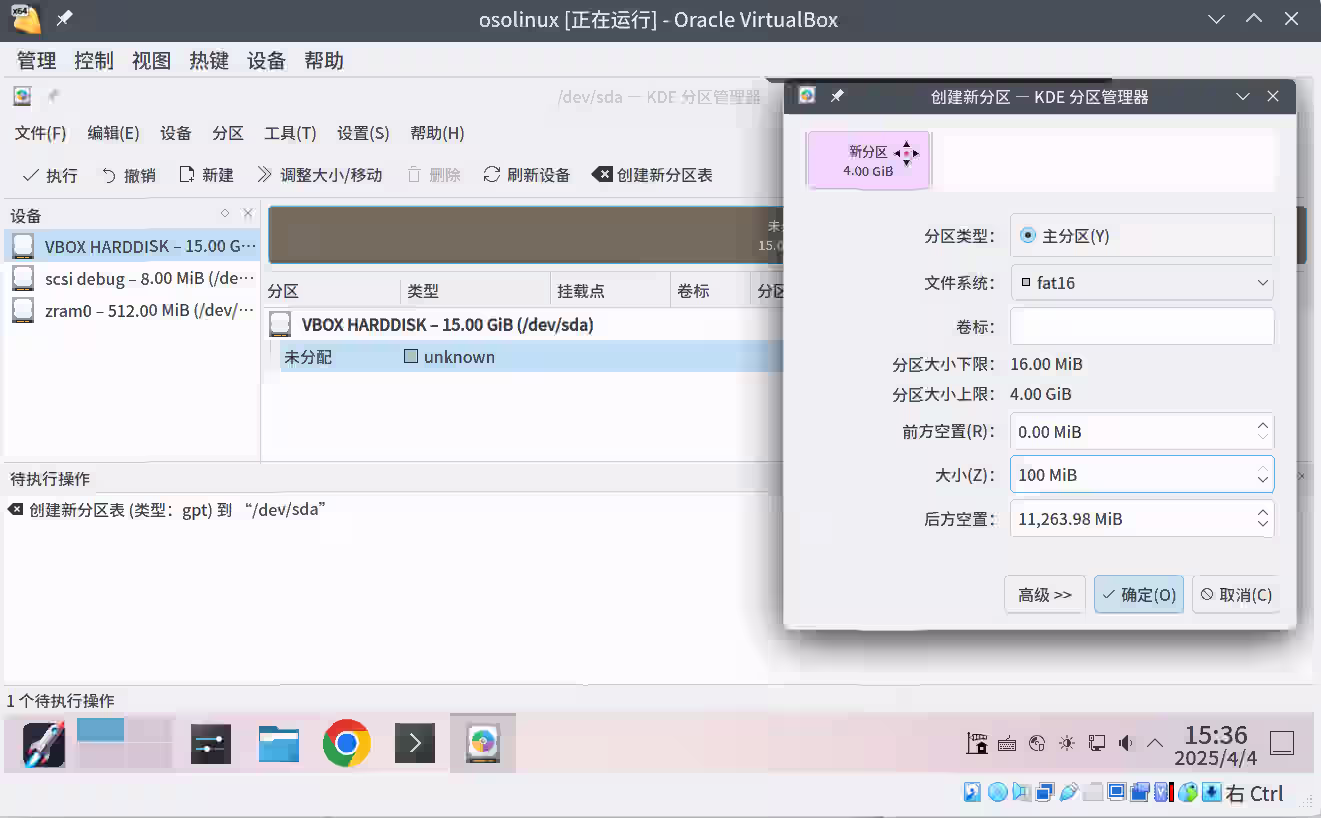This screenshot has width=1321, height=818.
Task: Open the 设备 menu in VirtualBox menu bar
Action: (x=266, y=60)
